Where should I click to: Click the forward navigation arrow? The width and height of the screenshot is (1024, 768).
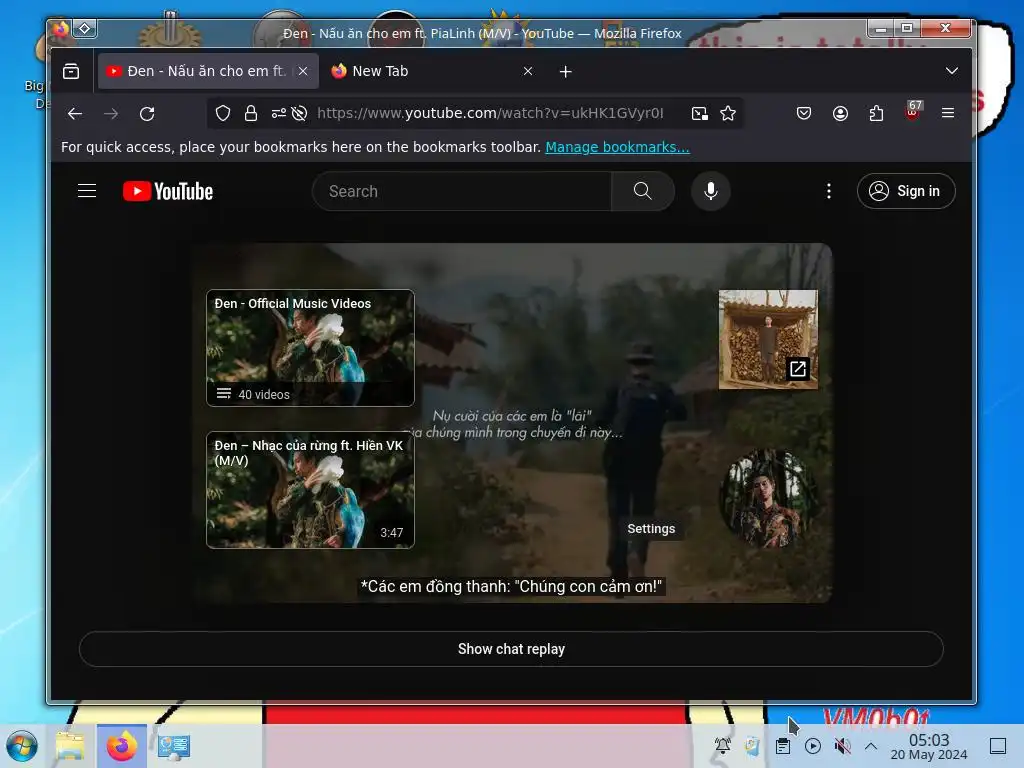tap(111, 114)
